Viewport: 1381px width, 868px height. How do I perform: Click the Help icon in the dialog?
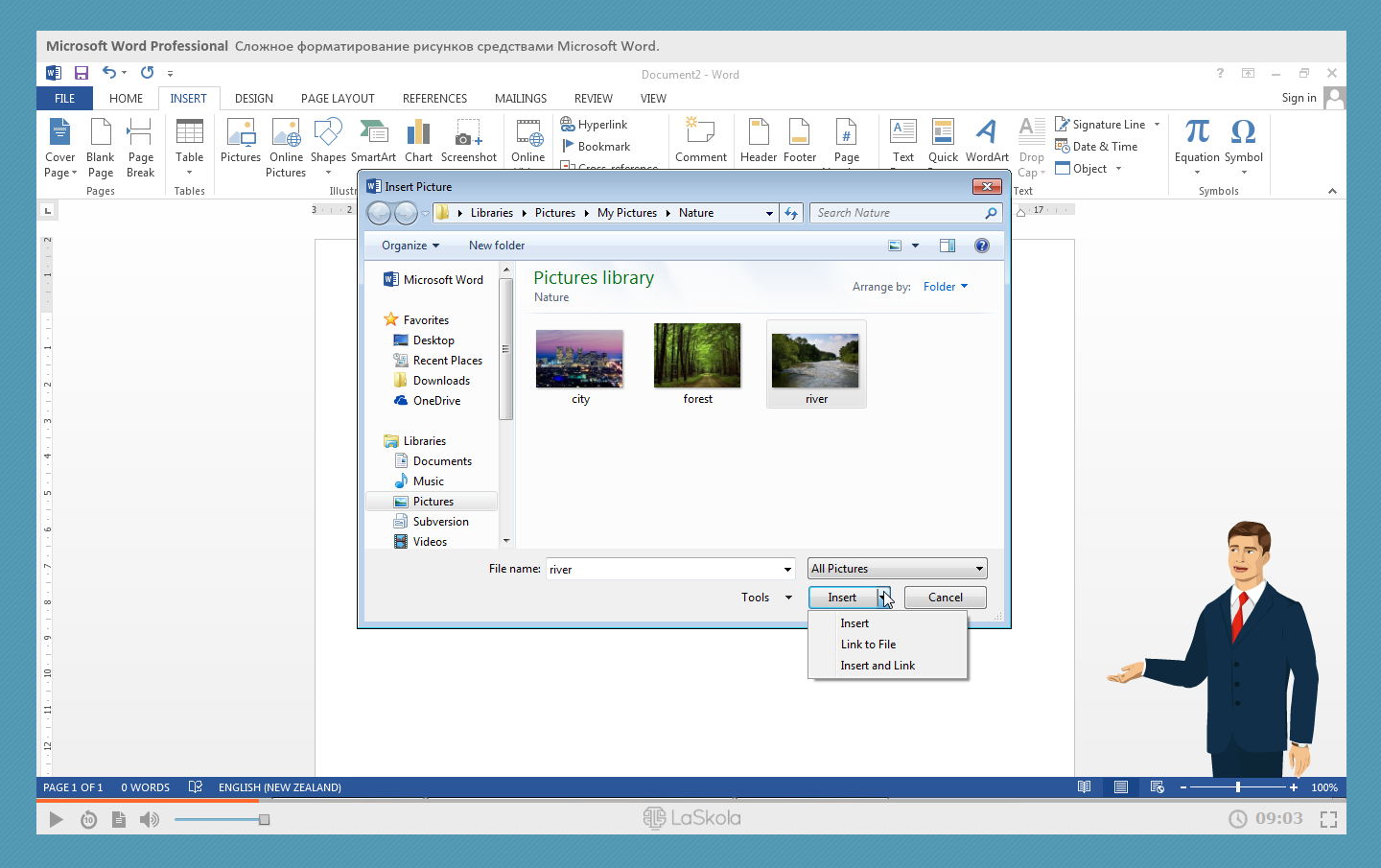click(x=981, y=246)
